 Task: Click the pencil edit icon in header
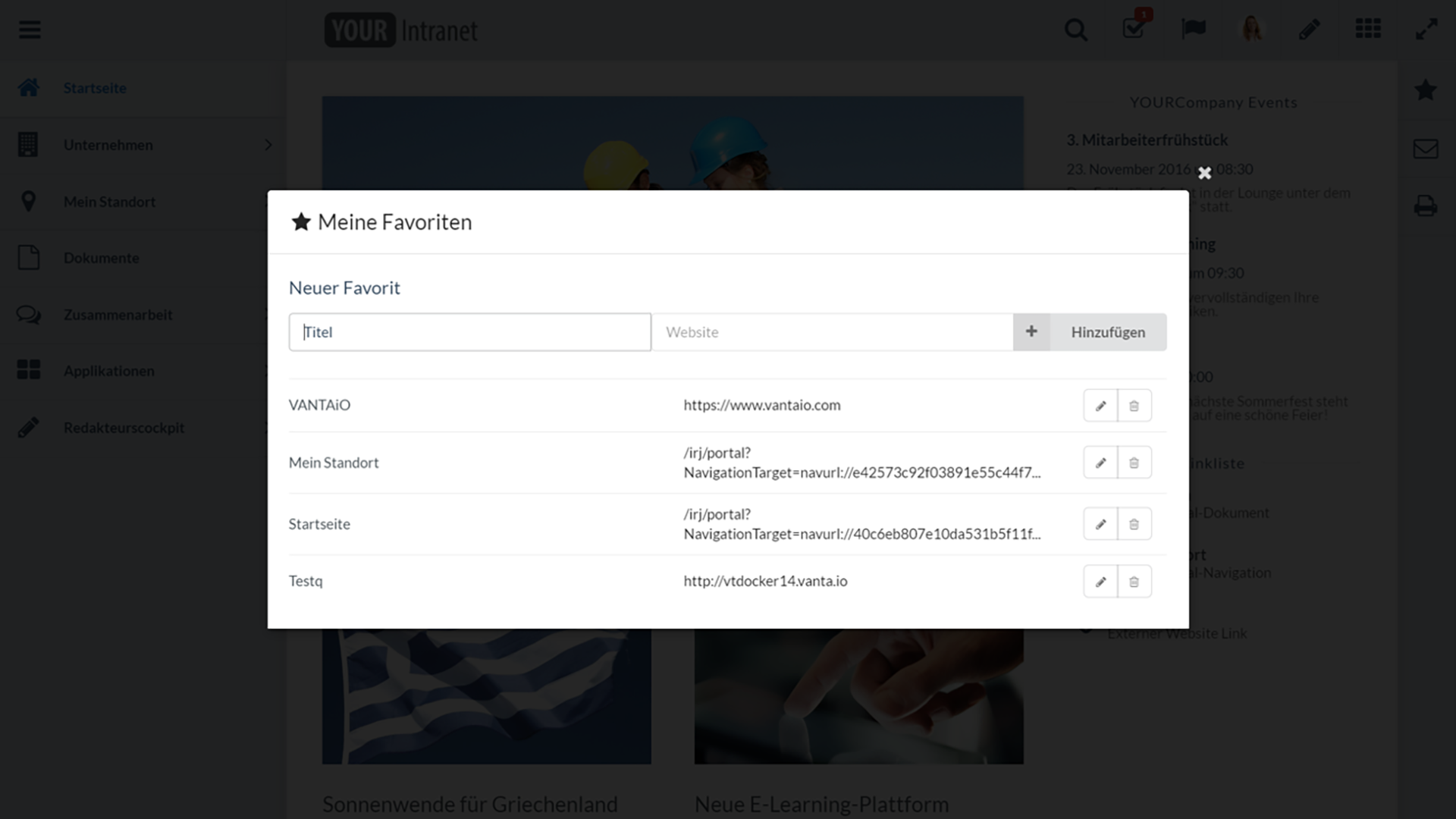pyautogui.click(x=1310, y=29)
